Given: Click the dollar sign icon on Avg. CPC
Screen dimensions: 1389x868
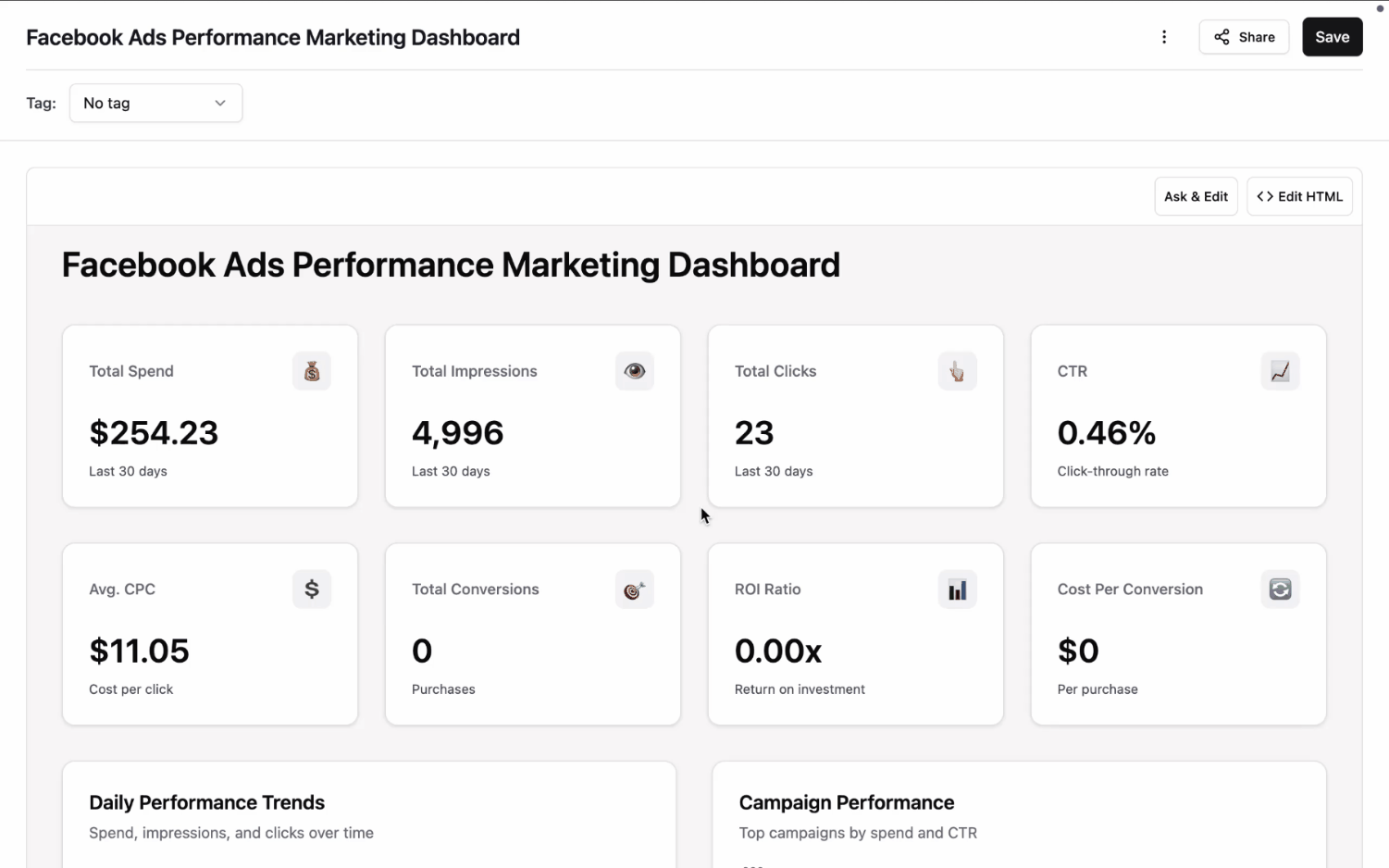Looking at the screenshot, I should point(312,589).
